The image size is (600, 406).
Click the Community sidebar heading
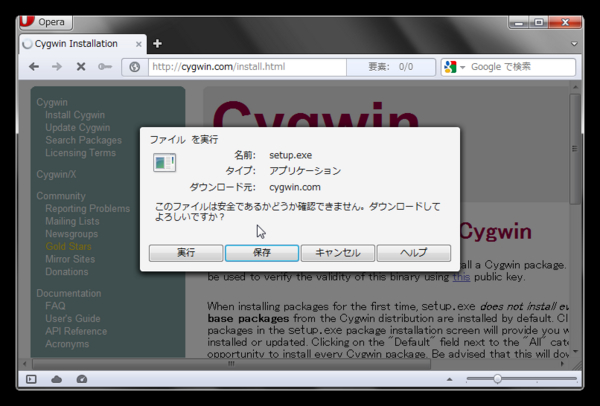pyautogui.click(x=61, y=196)
